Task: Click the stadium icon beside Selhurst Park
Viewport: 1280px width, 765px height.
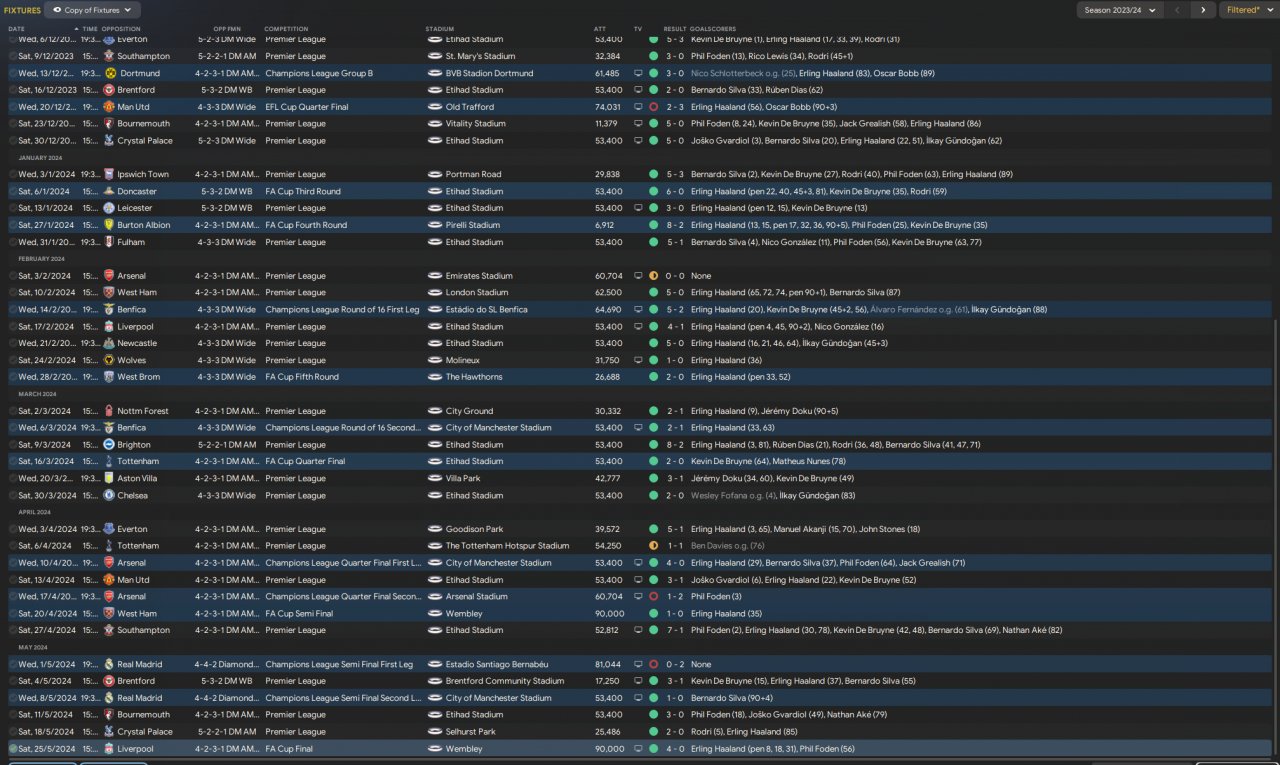Action: point(434,731)
